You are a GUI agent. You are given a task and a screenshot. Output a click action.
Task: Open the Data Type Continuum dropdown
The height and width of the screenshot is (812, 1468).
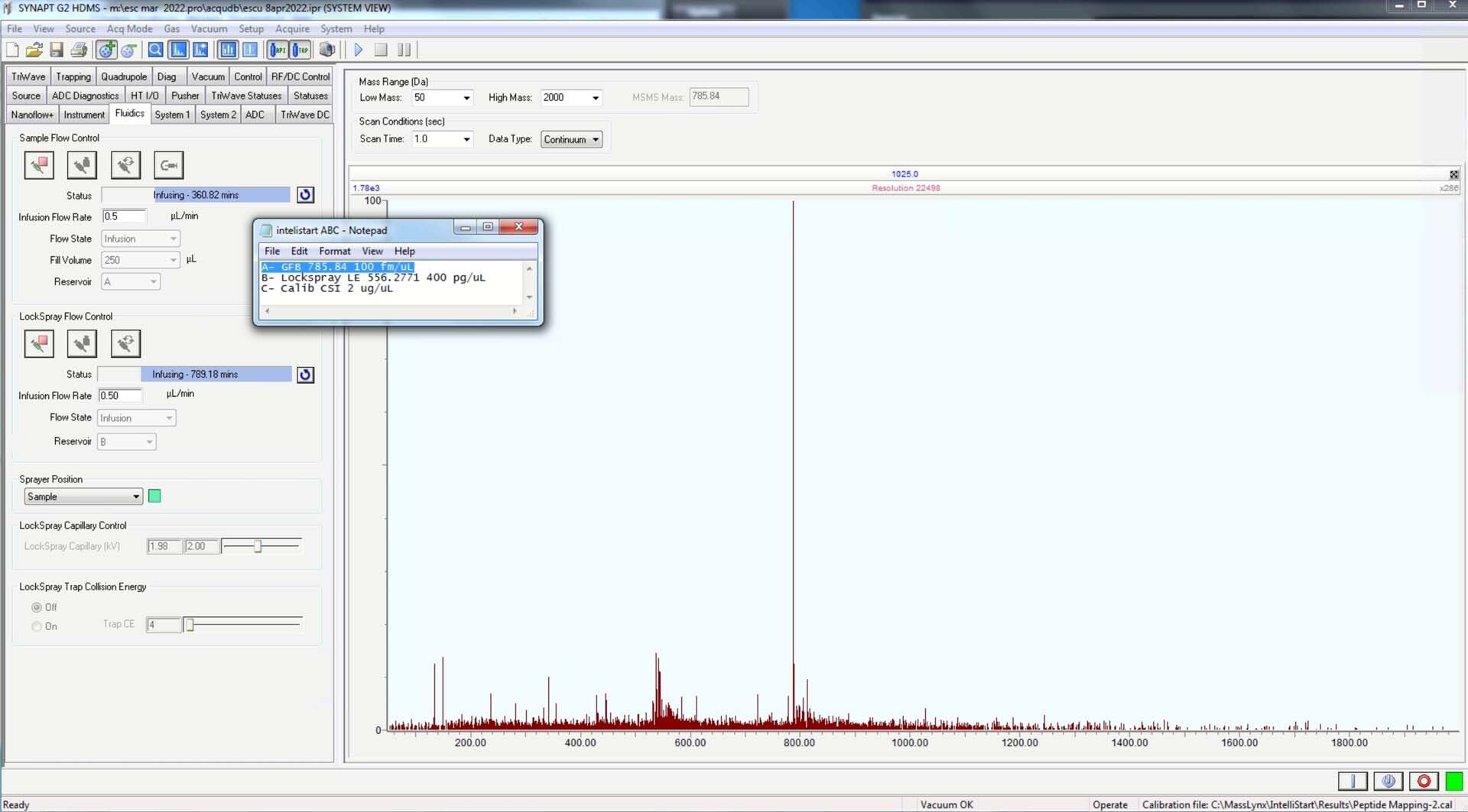click(x=596, y=139)
